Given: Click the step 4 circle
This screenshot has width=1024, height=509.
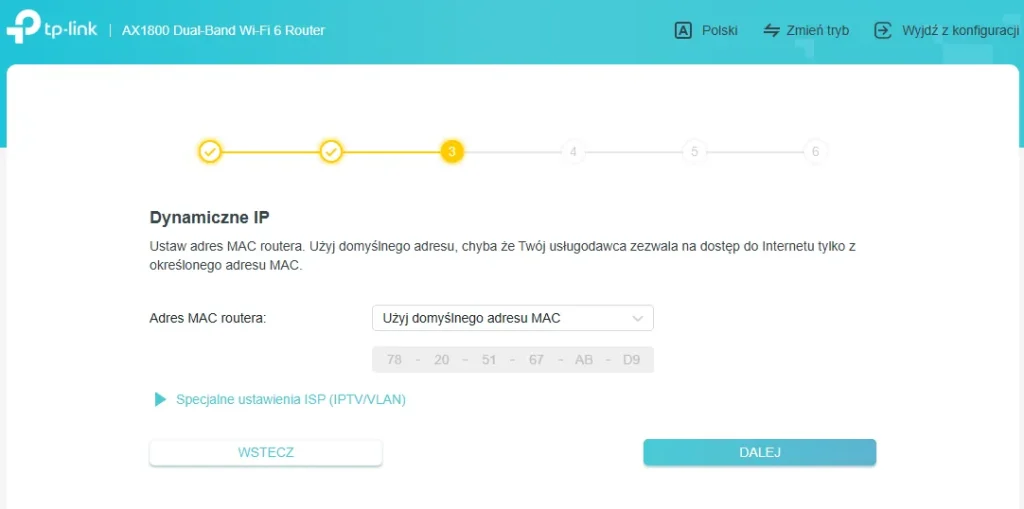Looking at the screenshot, I should coord(573,152).
